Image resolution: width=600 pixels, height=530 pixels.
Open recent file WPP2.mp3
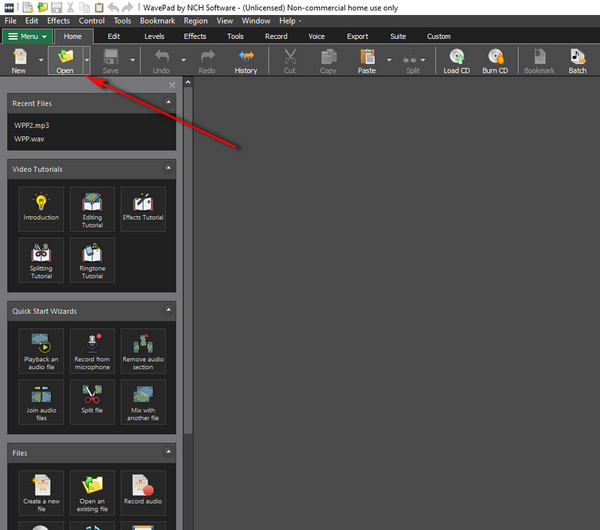click(x=32, y=126)
